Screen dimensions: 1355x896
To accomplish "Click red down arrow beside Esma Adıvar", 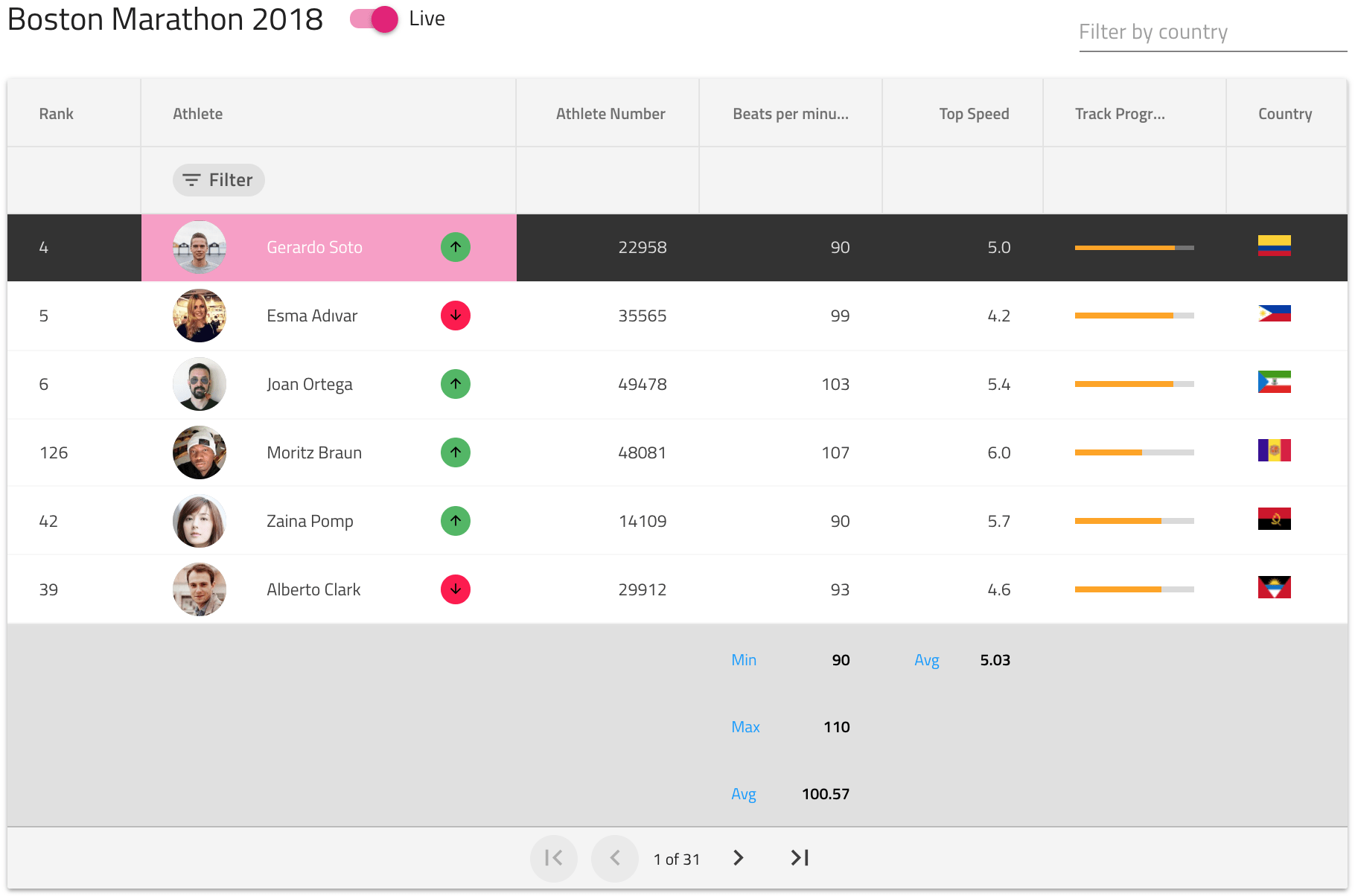I will click(x=455, y=316).
